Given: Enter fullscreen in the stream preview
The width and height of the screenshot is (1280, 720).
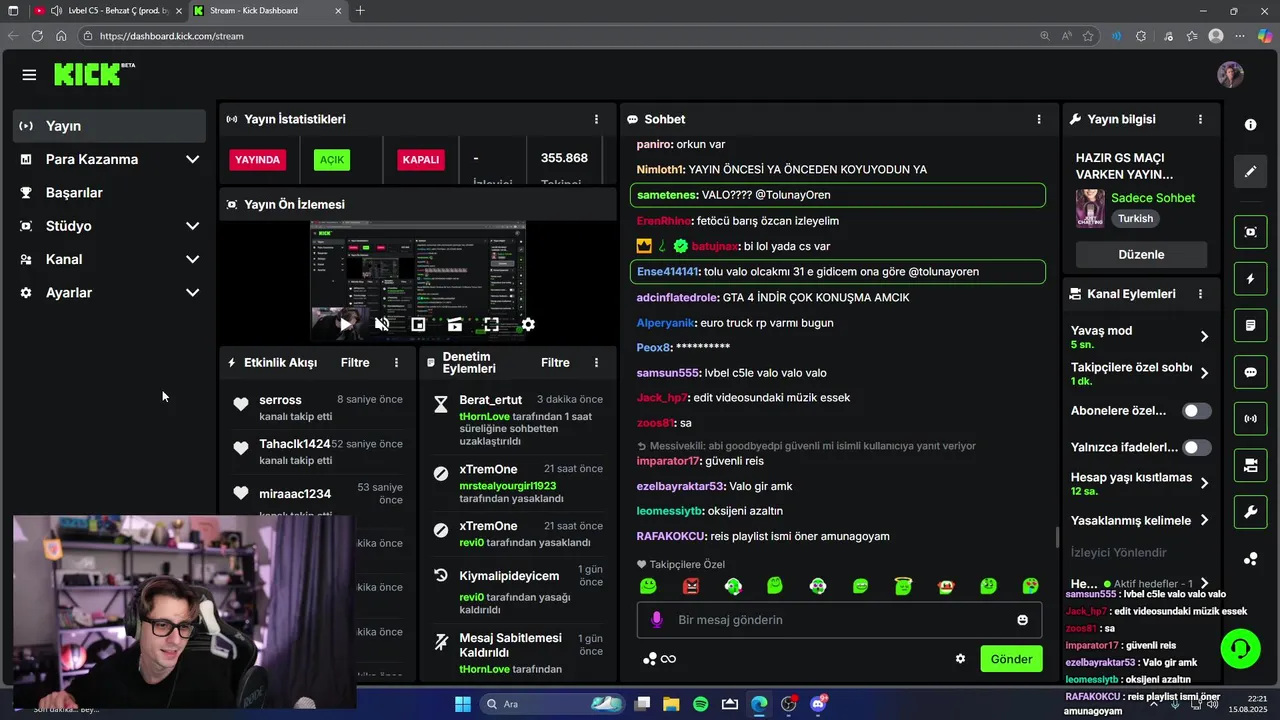Looking at the screenshot, I should click(491, 324).
